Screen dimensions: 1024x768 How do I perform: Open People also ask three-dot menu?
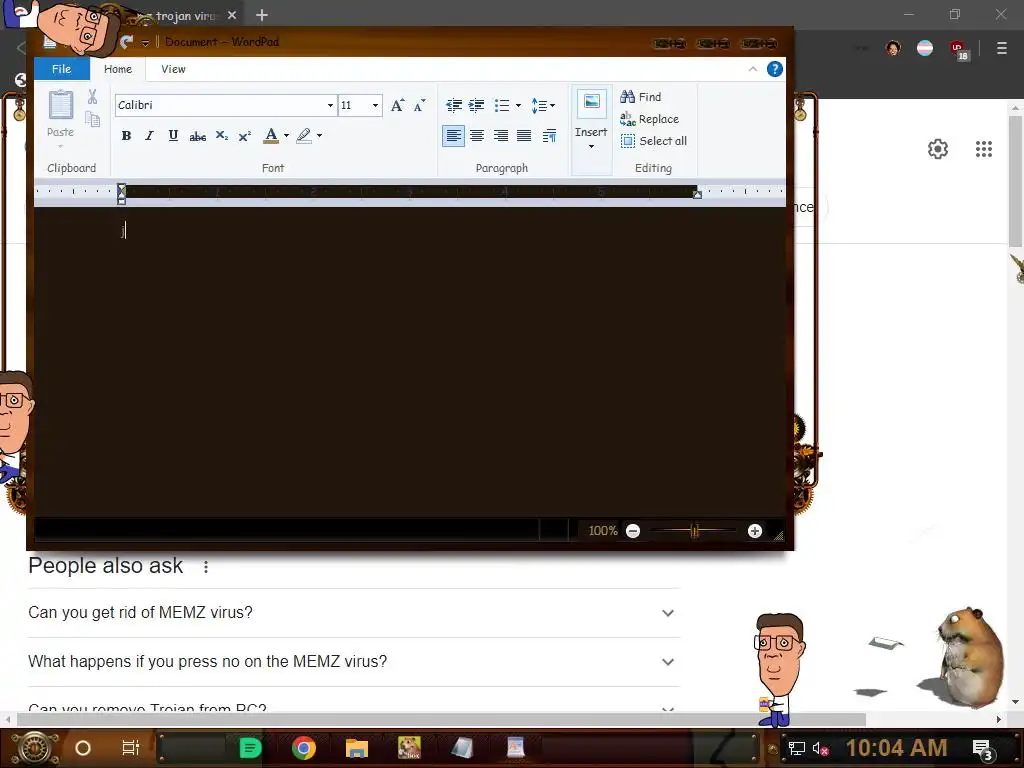(206, 567)
